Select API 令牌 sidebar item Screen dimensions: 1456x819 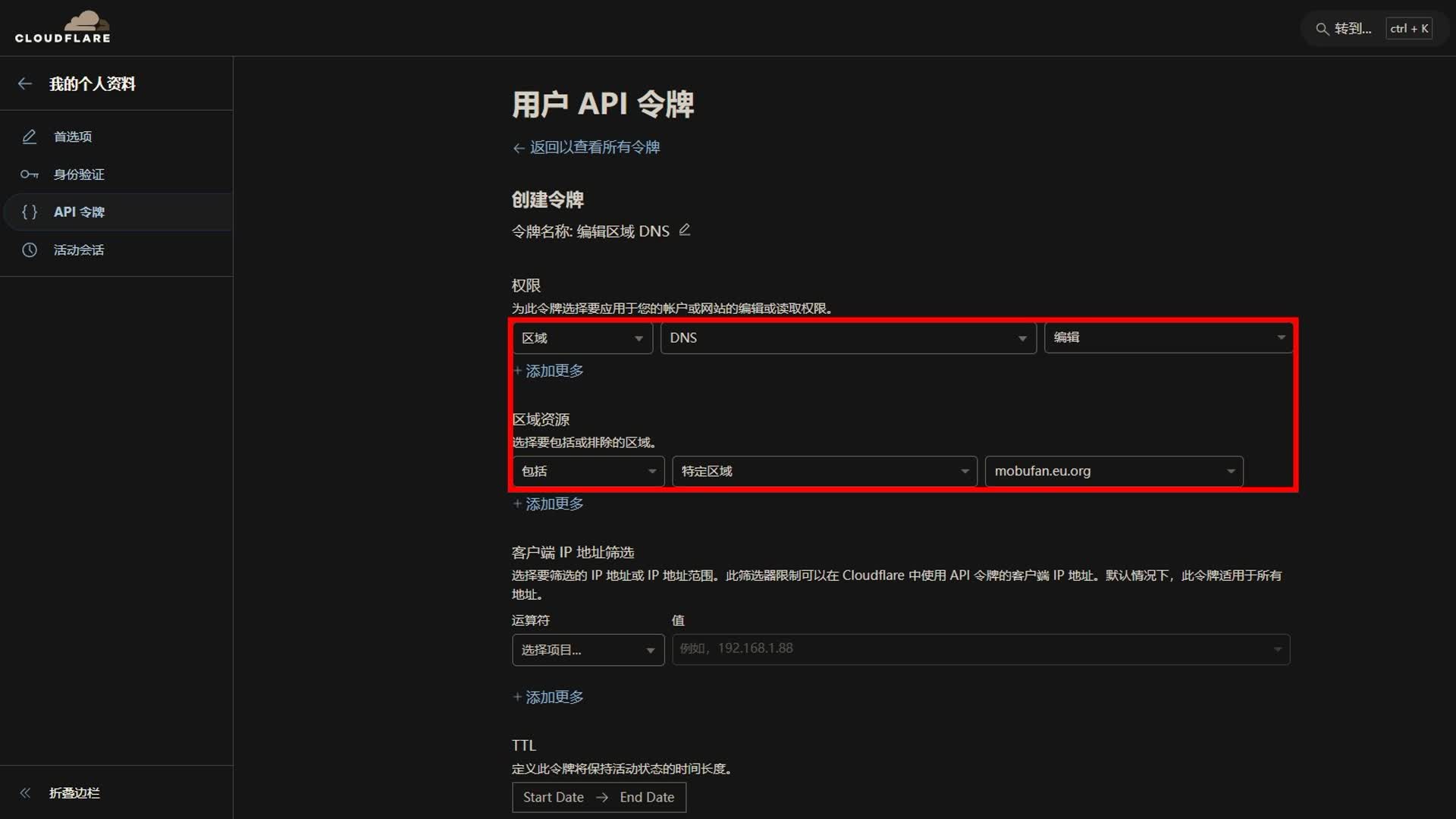(117, 212)
